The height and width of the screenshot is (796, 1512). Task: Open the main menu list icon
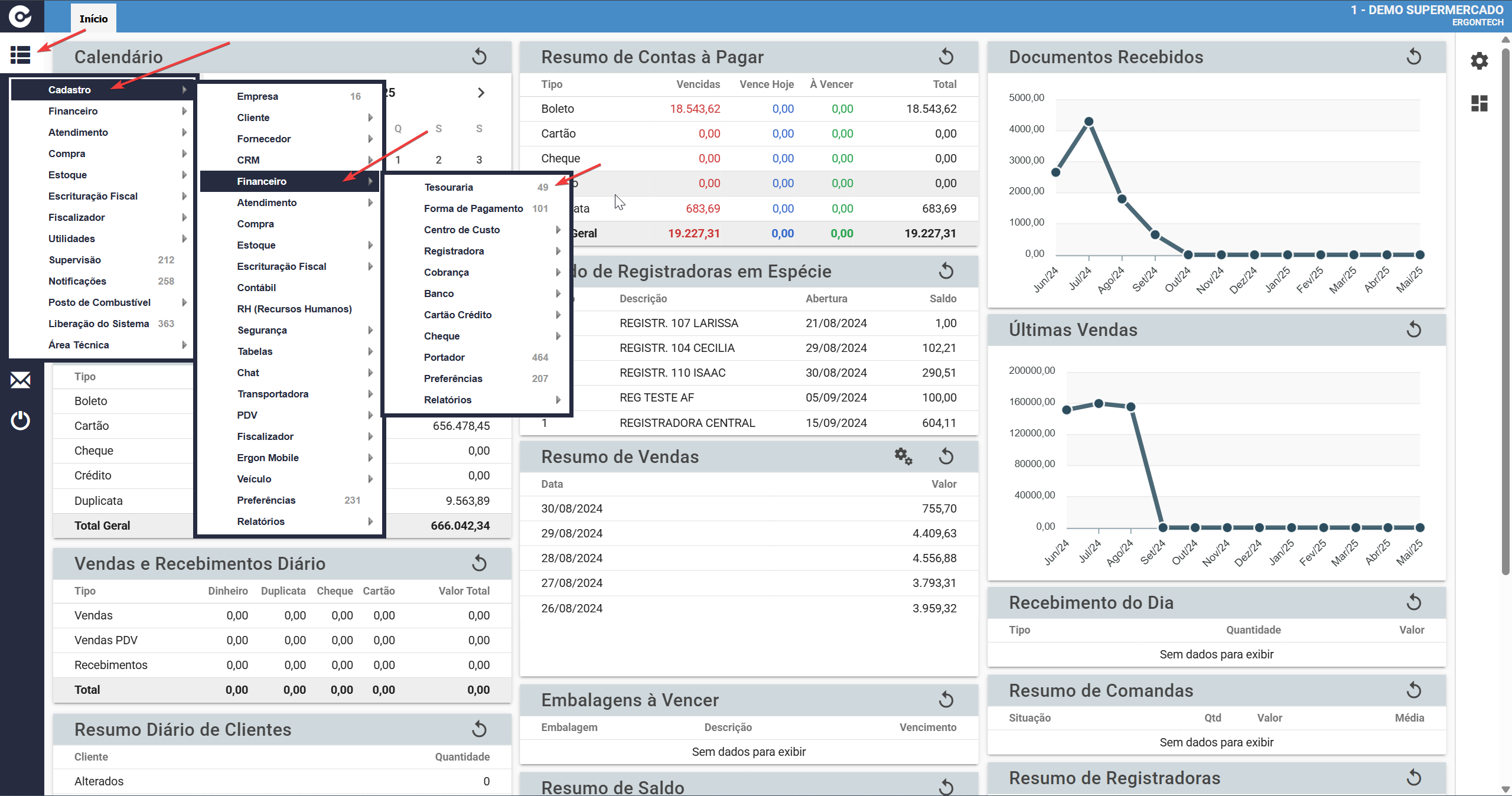pyautogui.click(x=20, y=55)
